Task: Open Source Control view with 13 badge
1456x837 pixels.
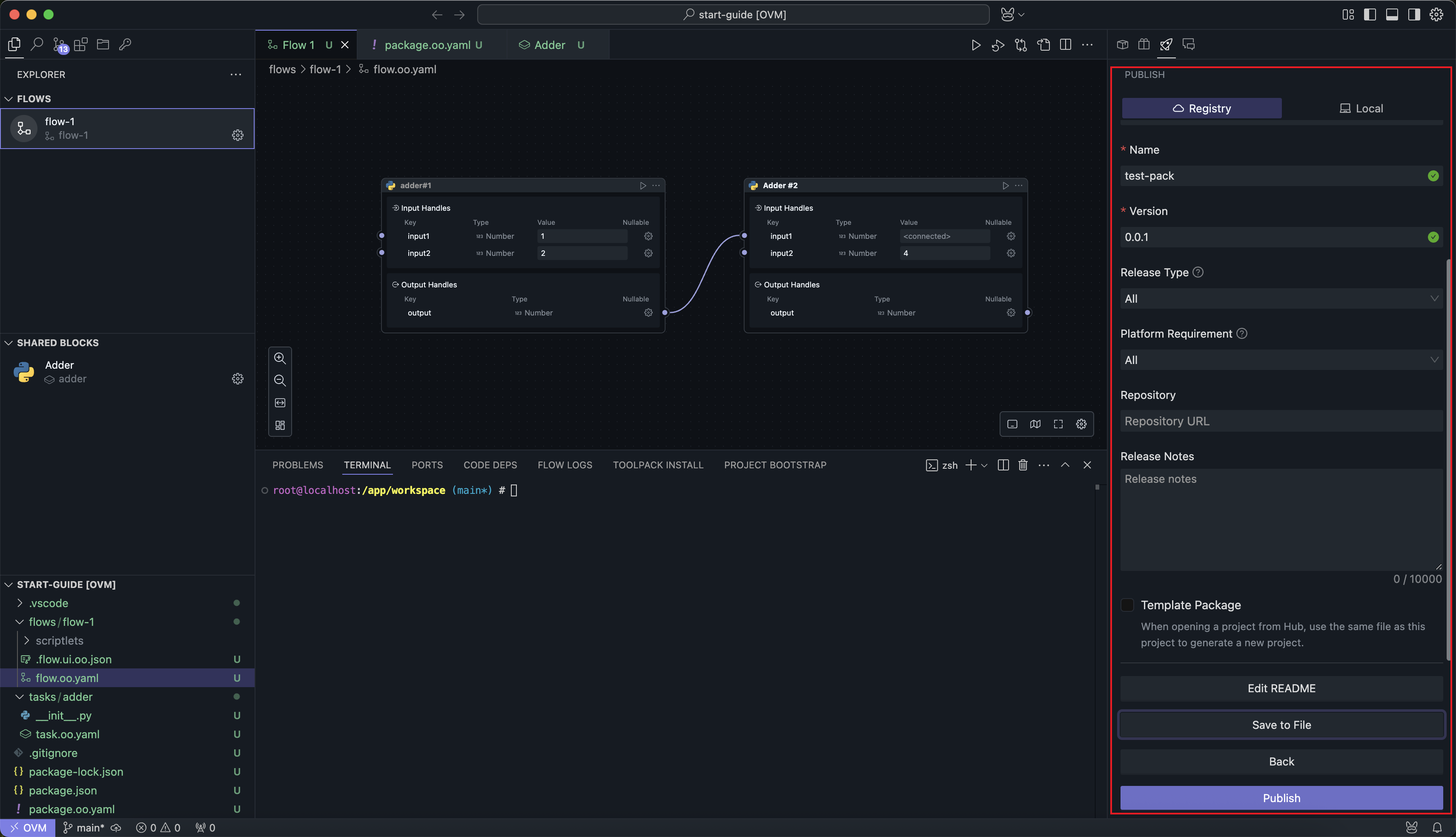Action: (59, 45)
